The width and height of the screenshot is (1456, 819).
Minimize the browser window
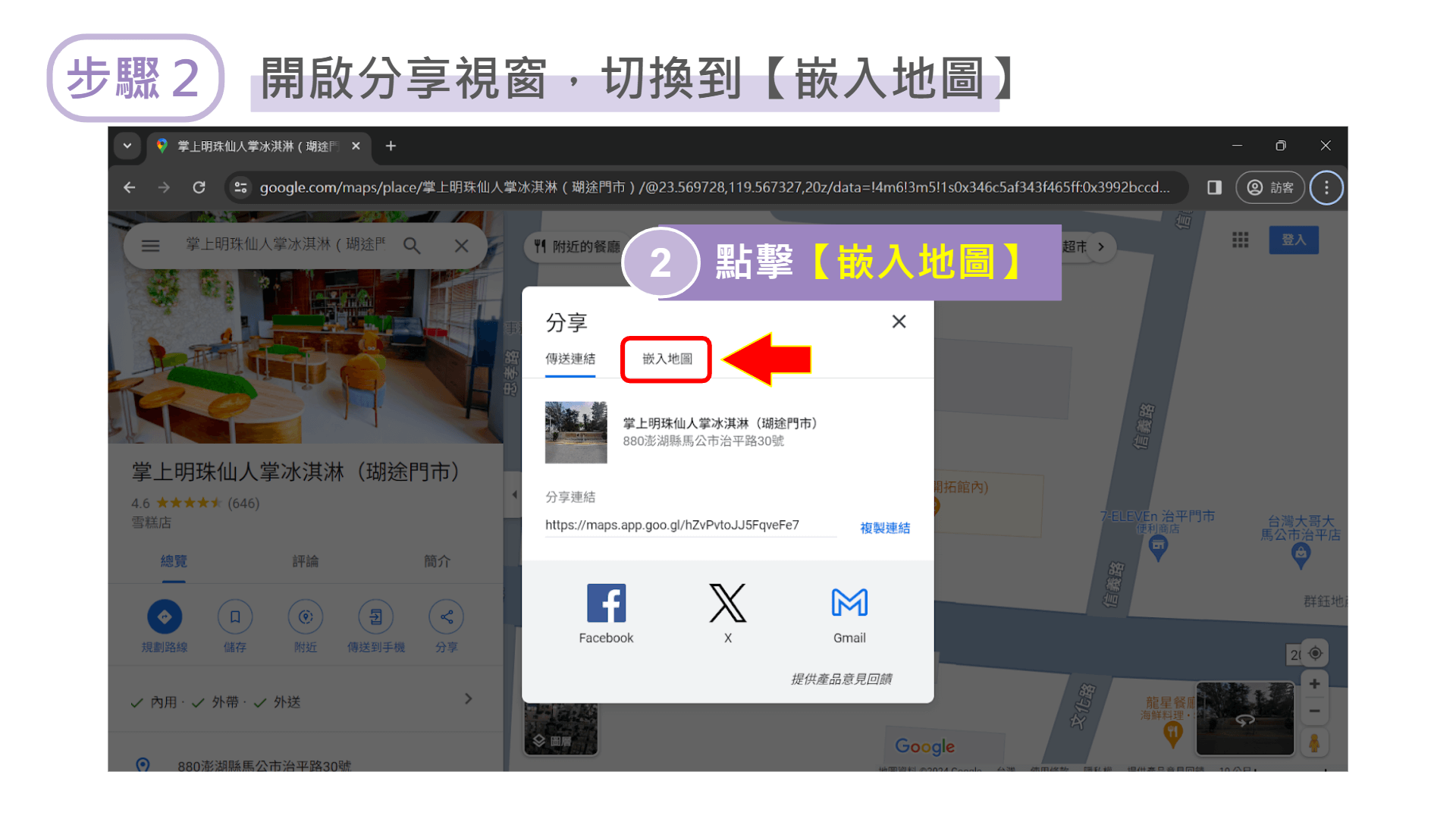(1237, 145)
